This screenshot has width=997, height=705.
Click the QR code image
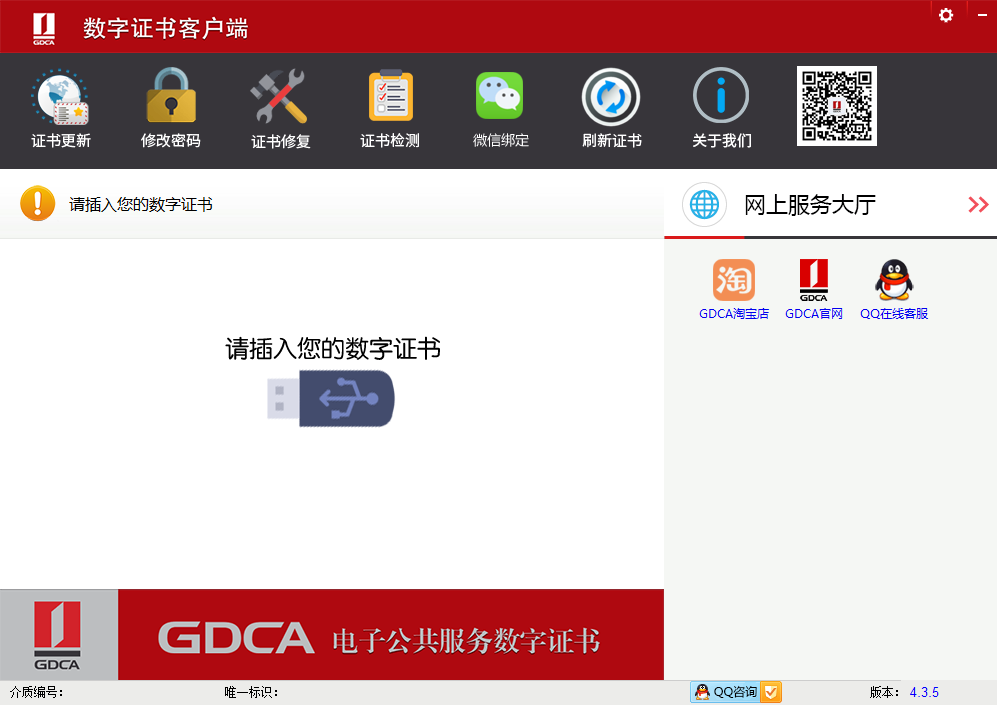click(x=837, y=106)
